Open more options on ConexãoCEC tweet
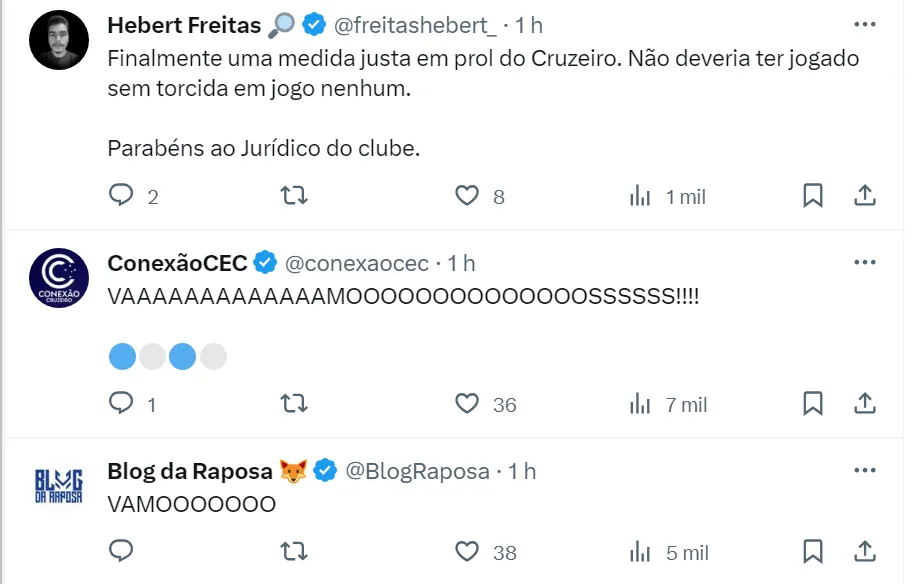 tap(865, 263)
